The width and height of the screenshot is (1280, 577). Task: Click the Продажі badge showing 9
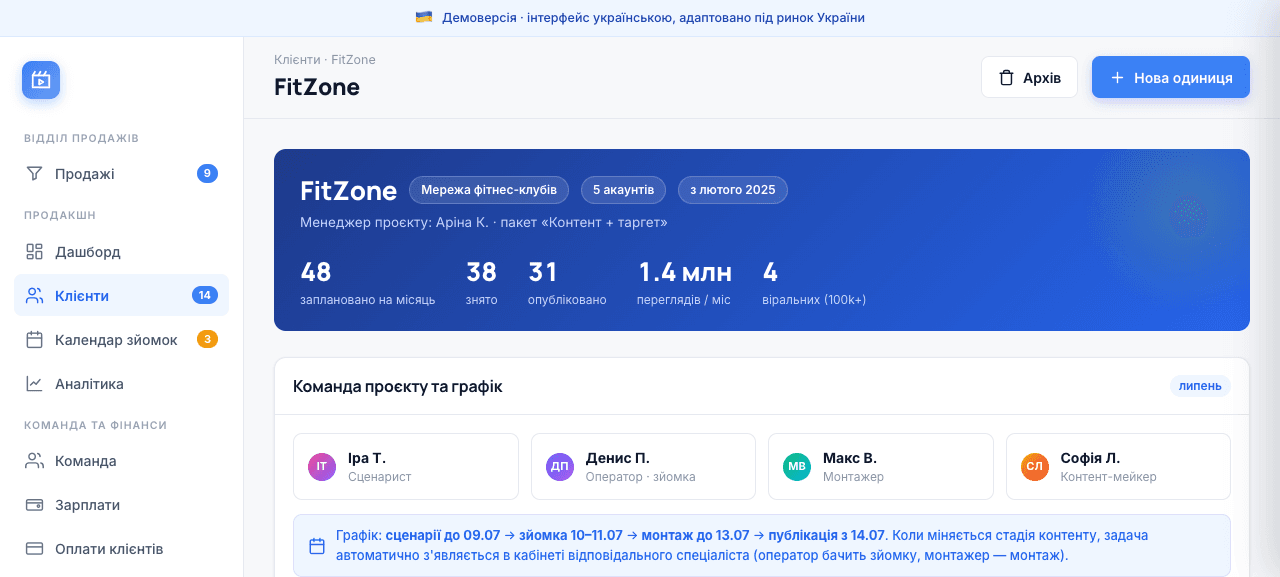coord(207,174)
